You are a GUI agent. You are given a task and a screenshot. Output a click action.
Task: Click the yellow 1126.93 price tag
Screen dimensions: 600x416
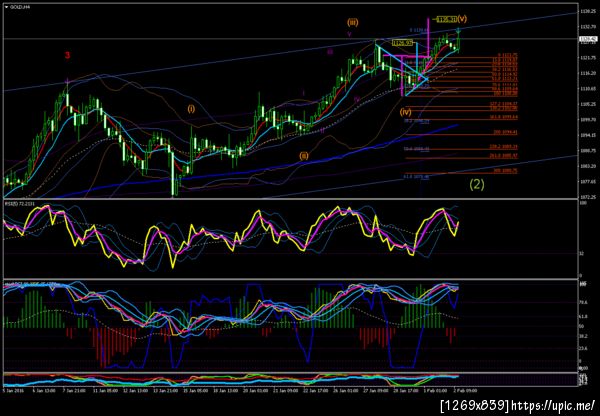pos(403,43)
